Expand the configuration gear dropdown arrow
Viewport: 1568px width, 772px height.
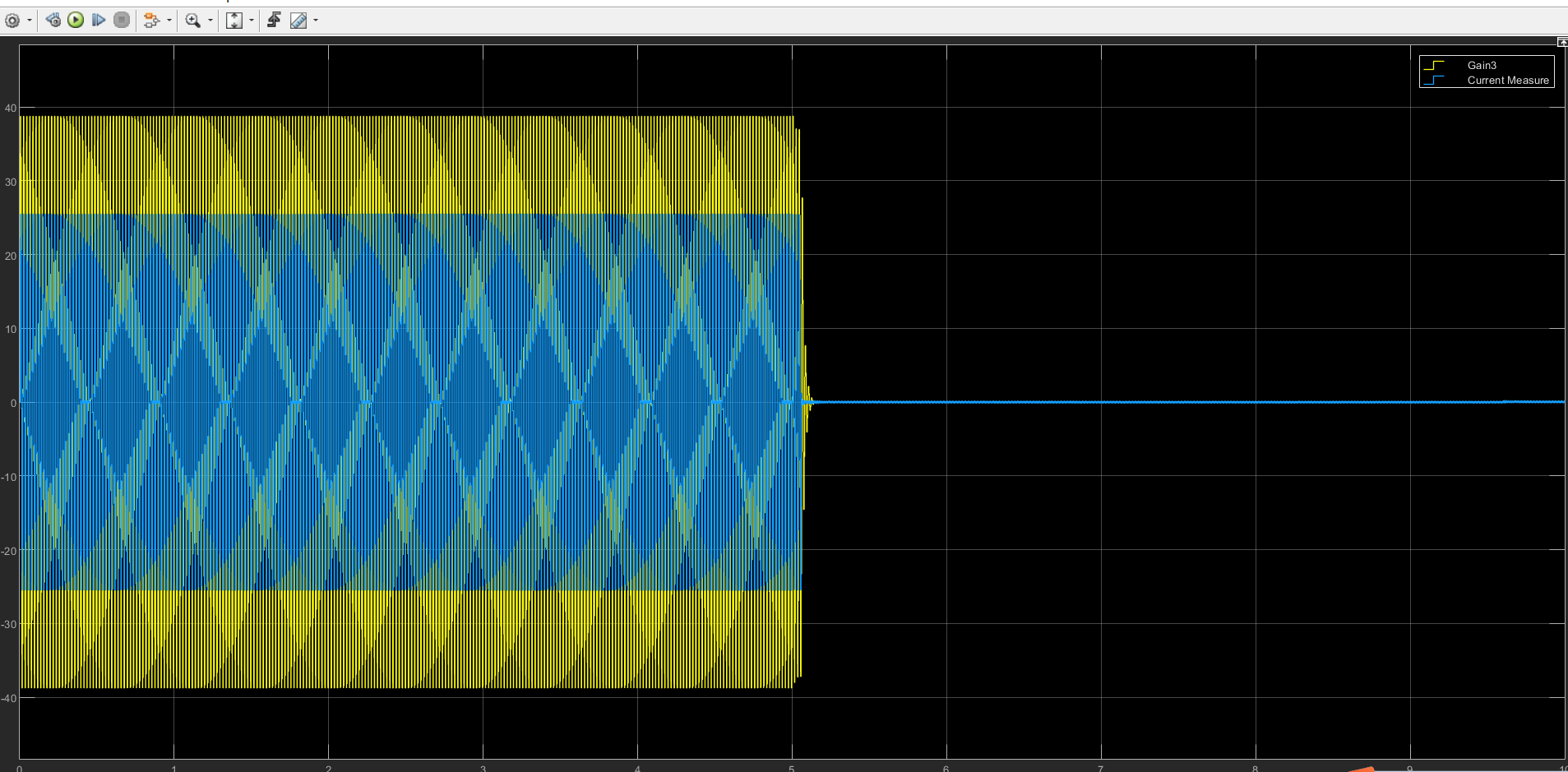coord(30,21)
